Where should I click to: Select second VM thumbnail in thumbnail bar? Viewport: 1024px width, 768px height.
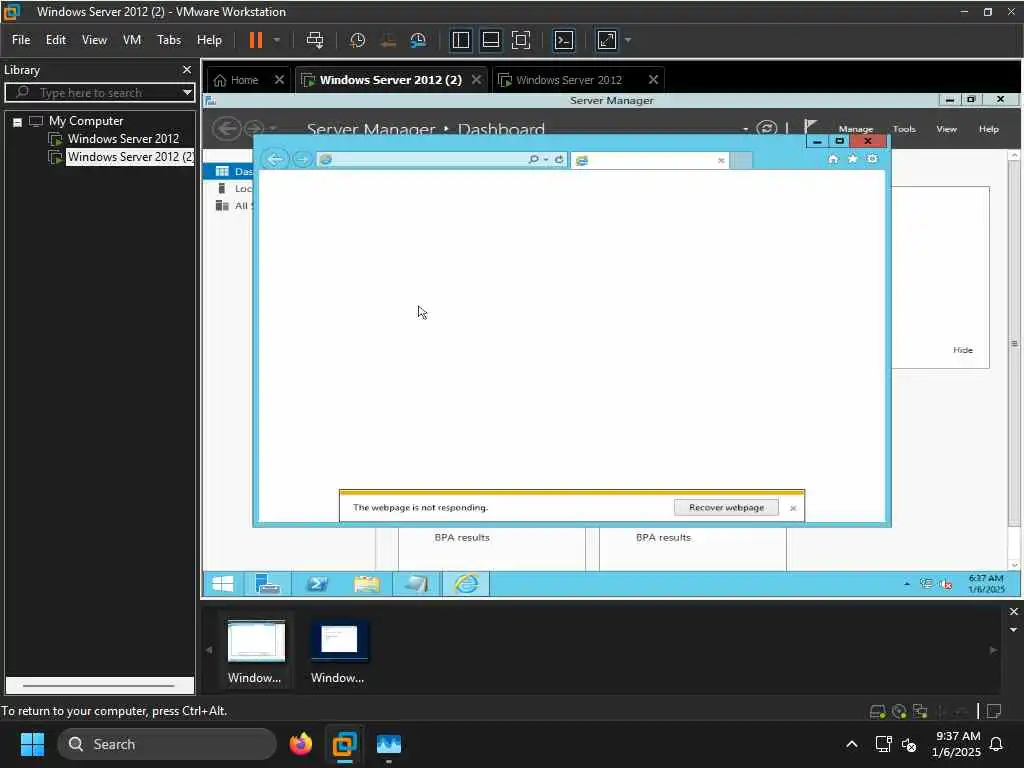click(338, 650)
